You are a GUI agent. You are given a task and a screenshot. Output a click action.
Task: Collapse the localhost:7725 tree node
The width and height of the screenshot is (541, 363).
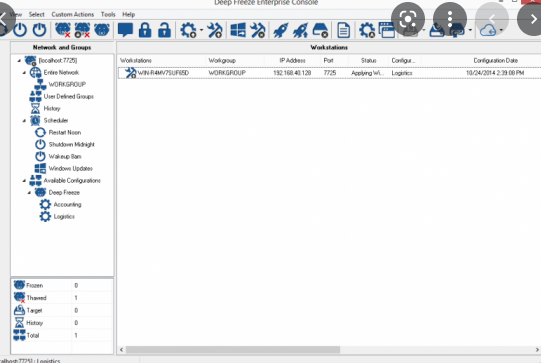click(x=19, y=61)
